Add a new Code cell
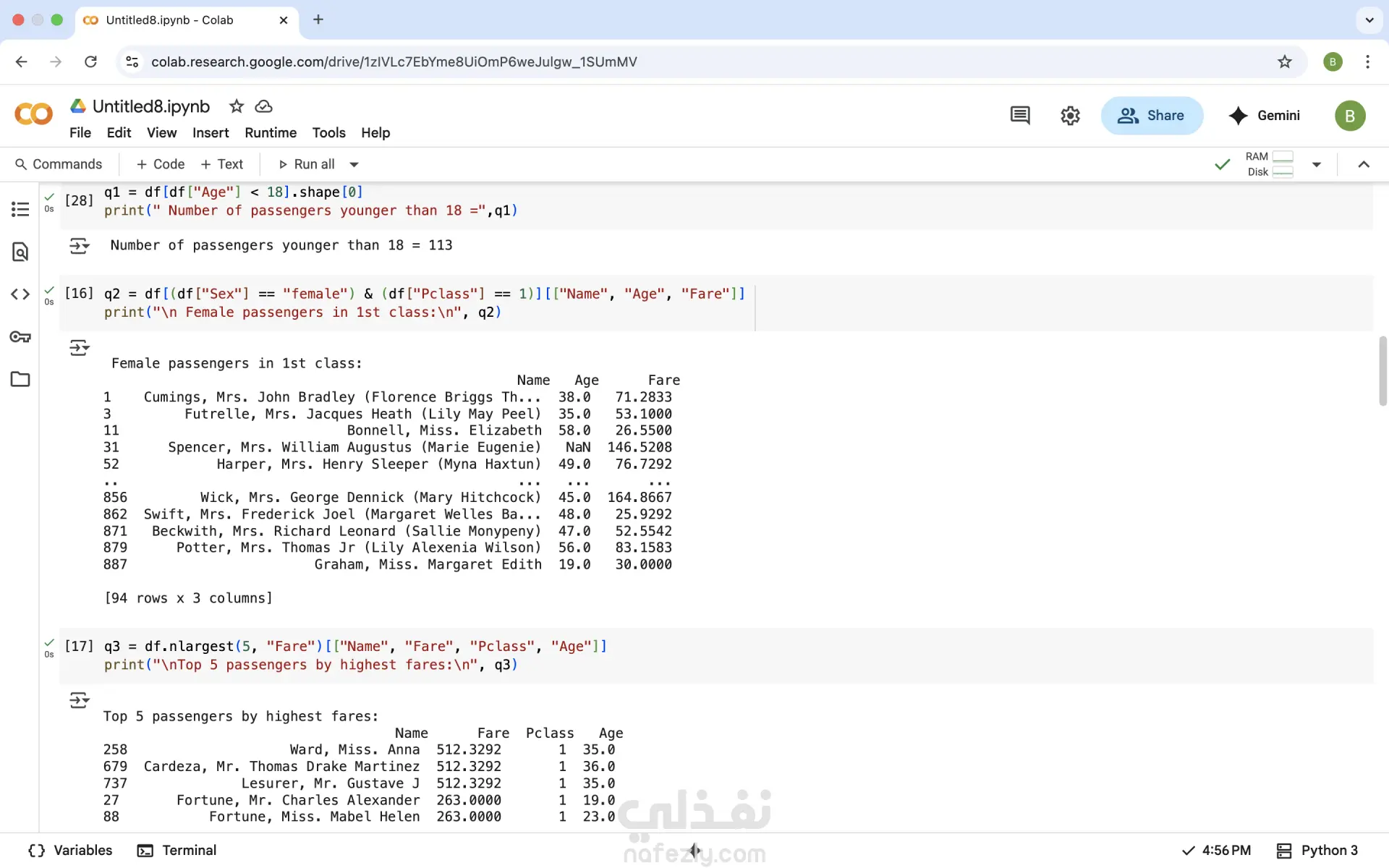 [x=161, y=165]
